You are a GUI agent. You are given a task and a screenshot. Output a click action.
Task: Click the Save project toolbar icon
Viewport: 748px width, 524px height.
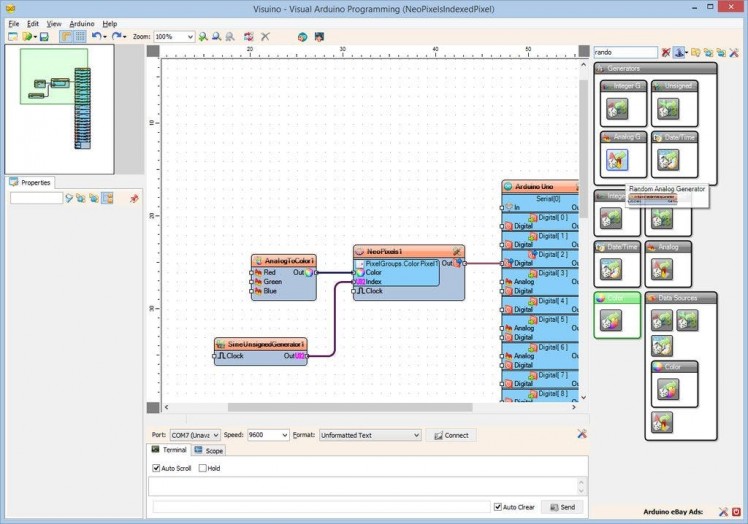click(x=44, y=37)
